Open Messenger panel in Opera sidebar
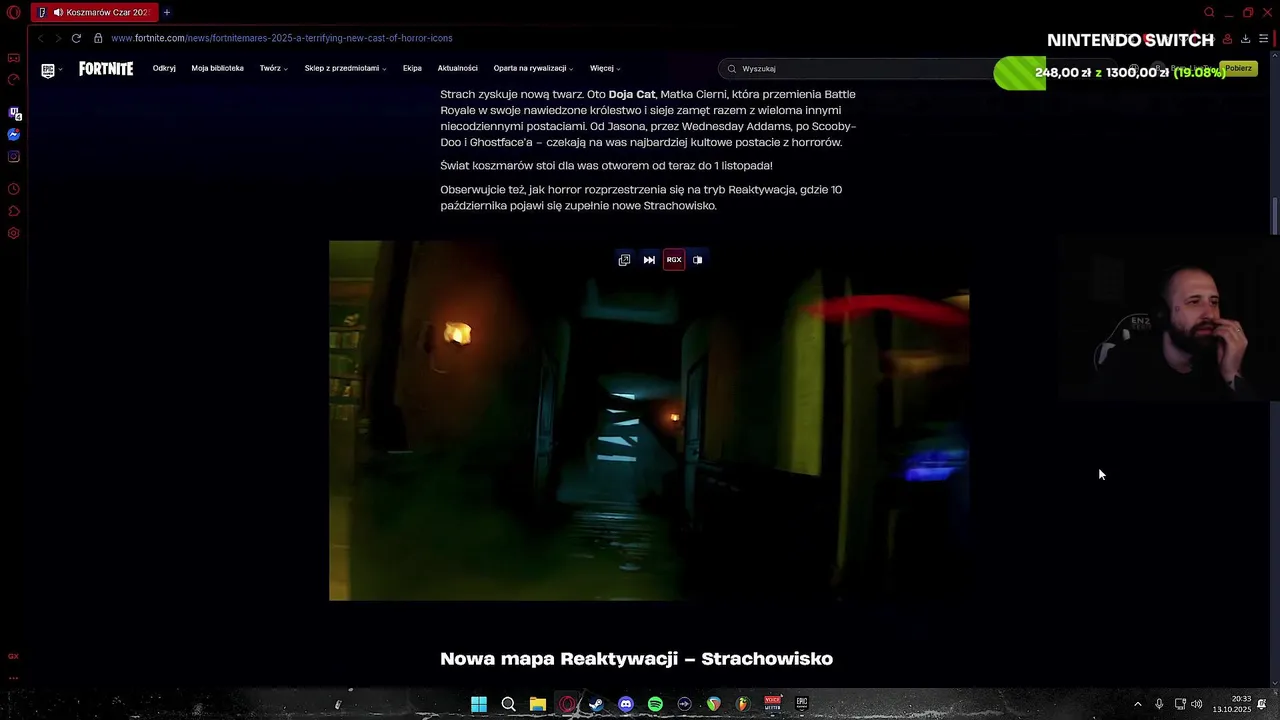 14,134
